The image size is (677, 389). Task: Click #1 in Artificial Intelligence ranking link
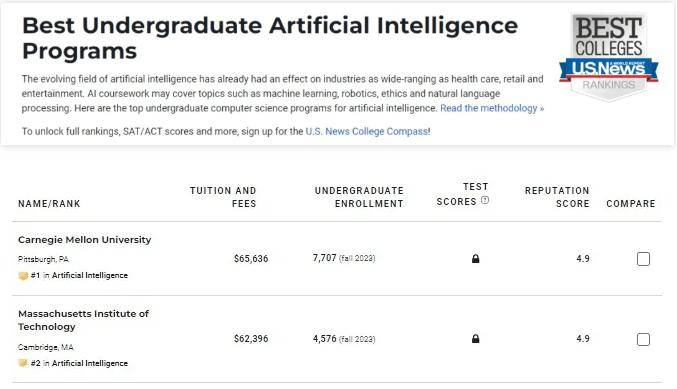(79, 275)
